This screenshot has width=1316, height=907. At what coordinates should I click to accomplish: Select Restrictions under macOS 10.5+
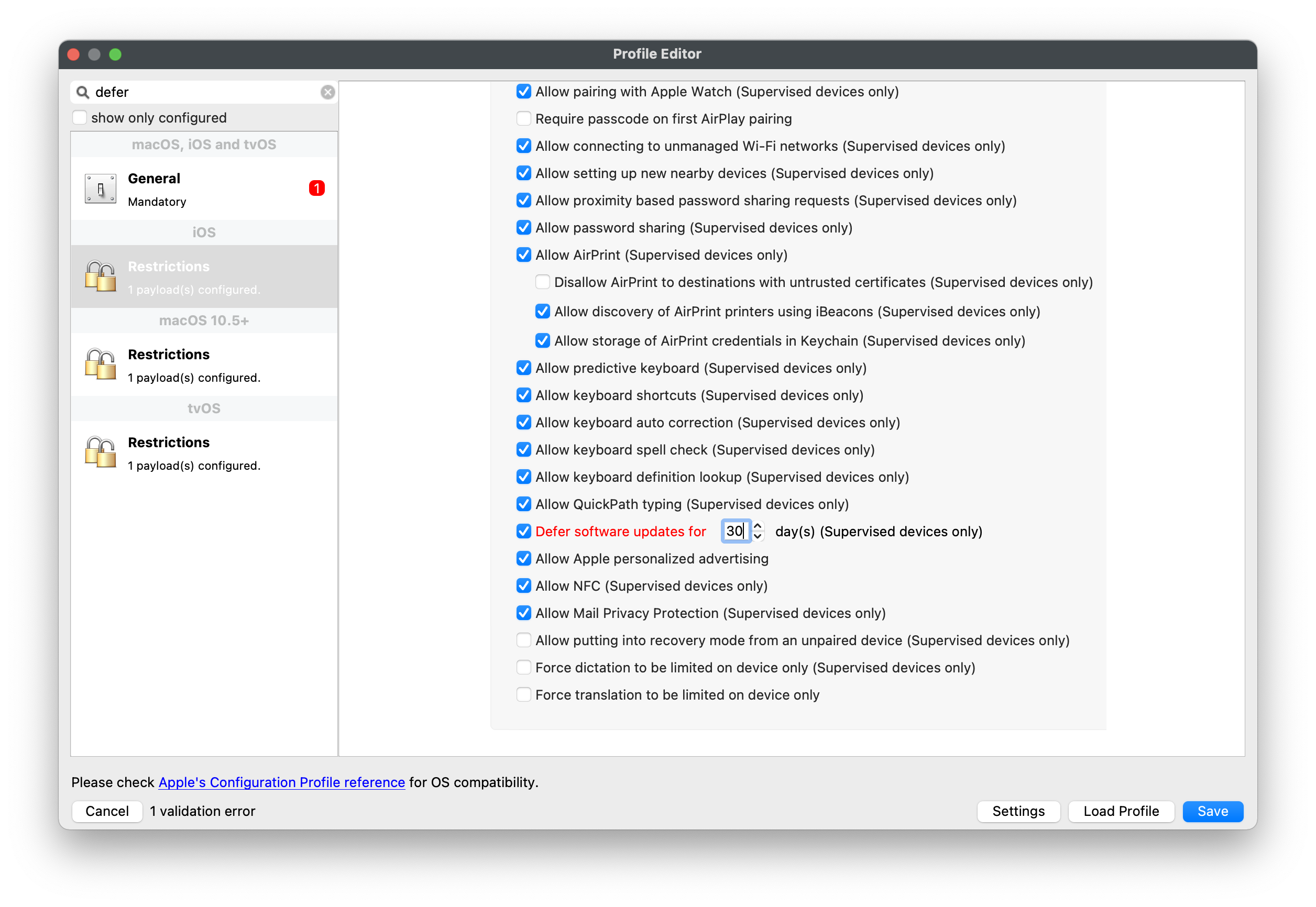point(204,365)
